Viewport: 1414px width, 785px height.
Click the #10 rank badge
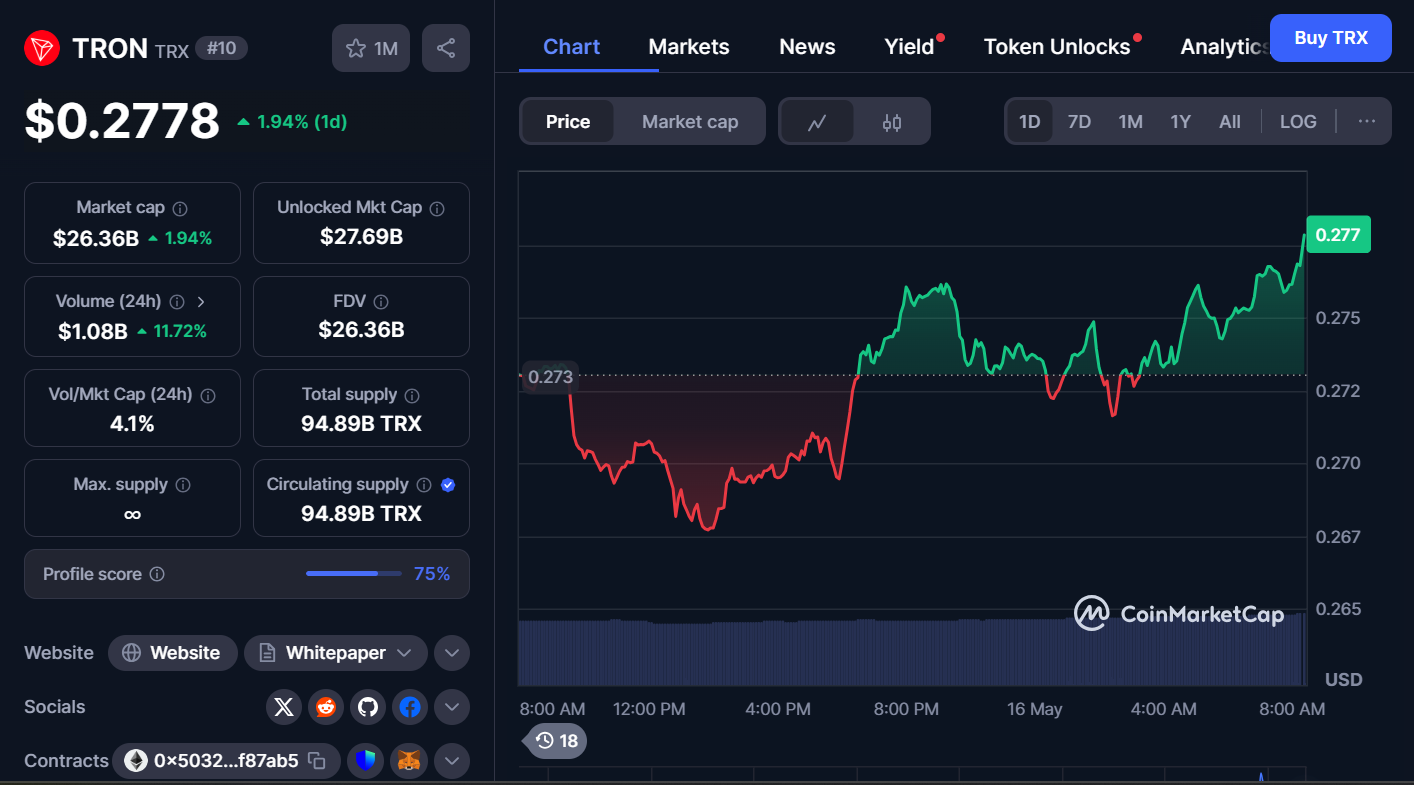pos(222,47)
